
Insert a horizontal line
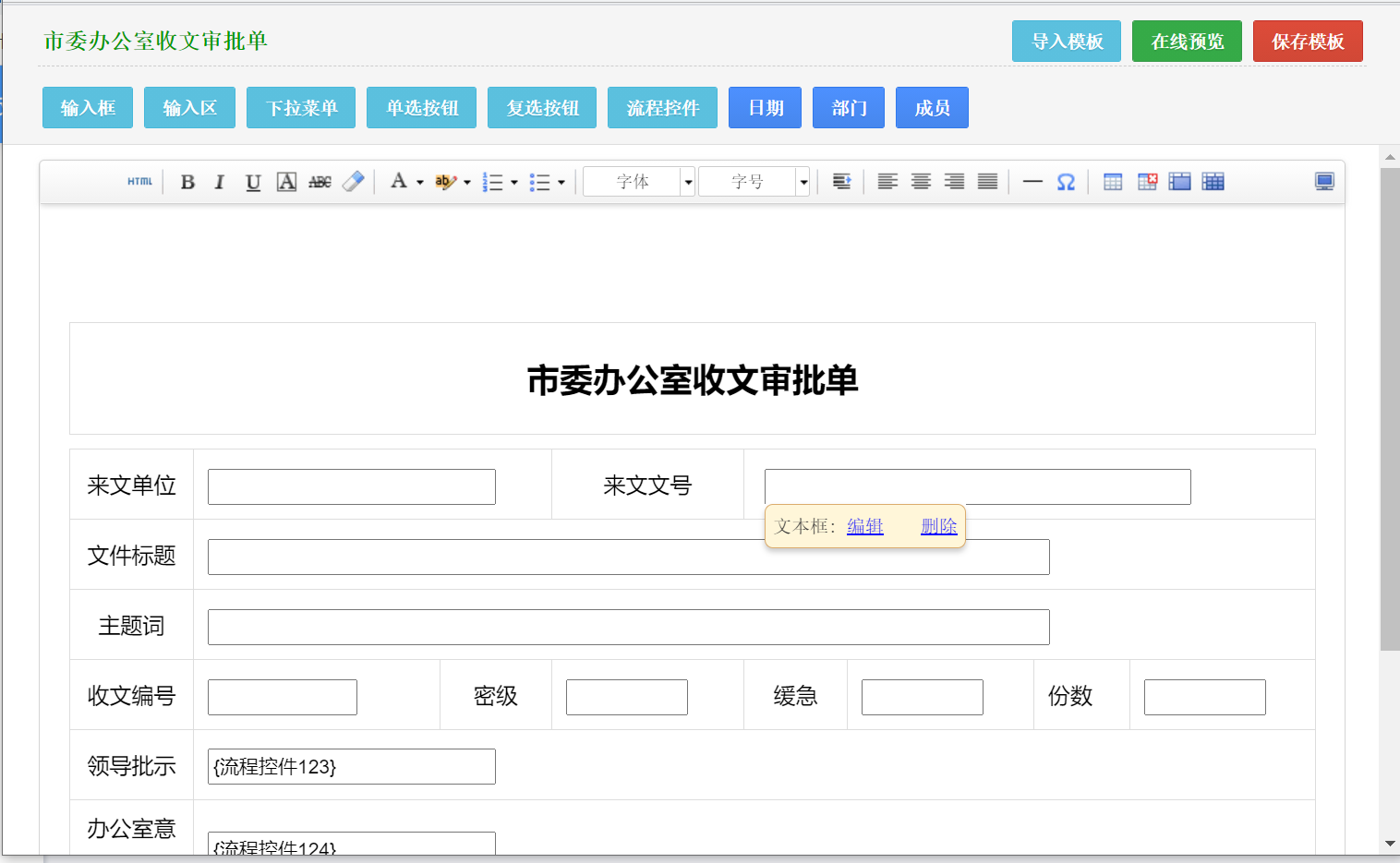(1032, 182)
